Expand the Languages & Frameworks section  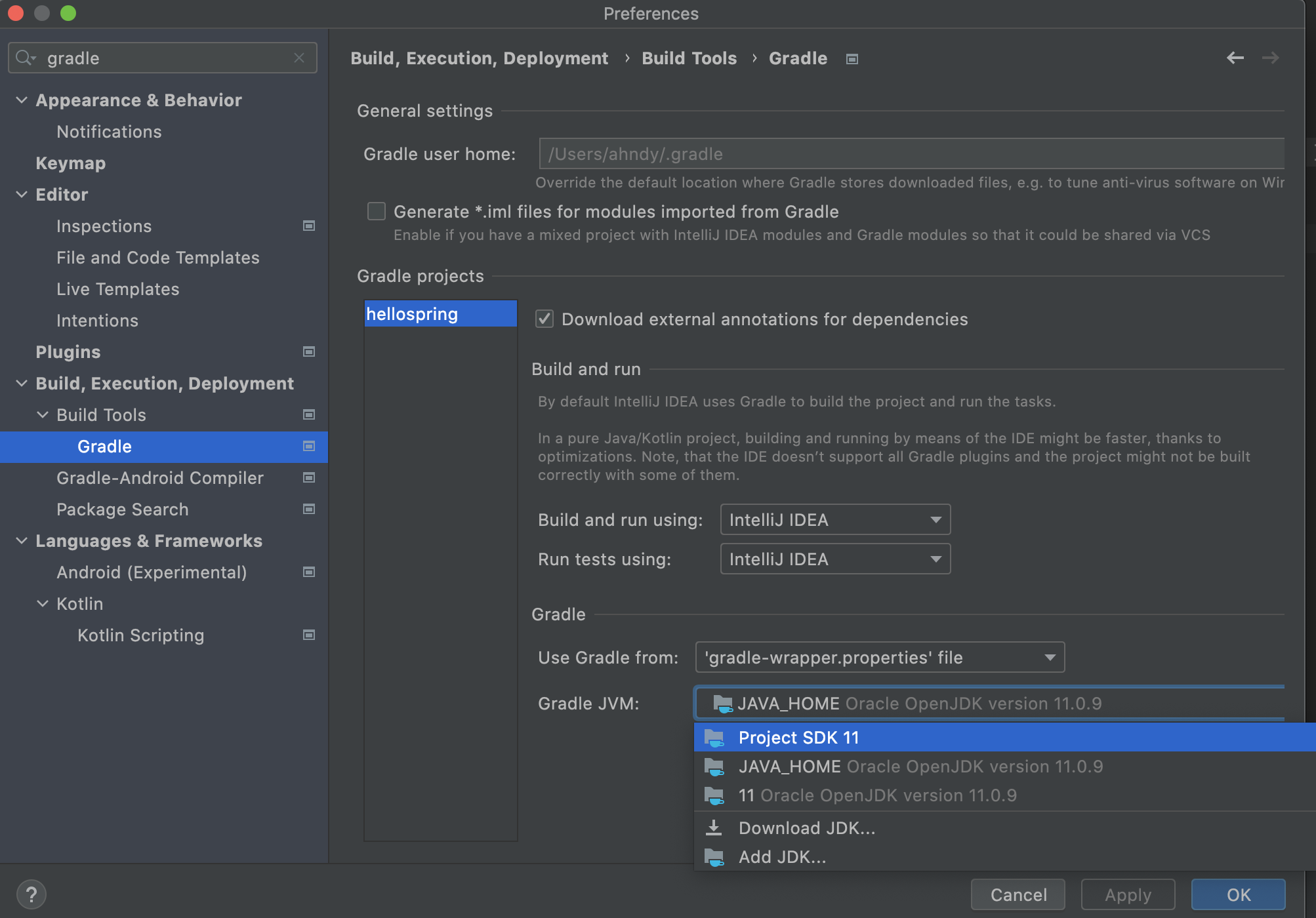pos(22,540)
